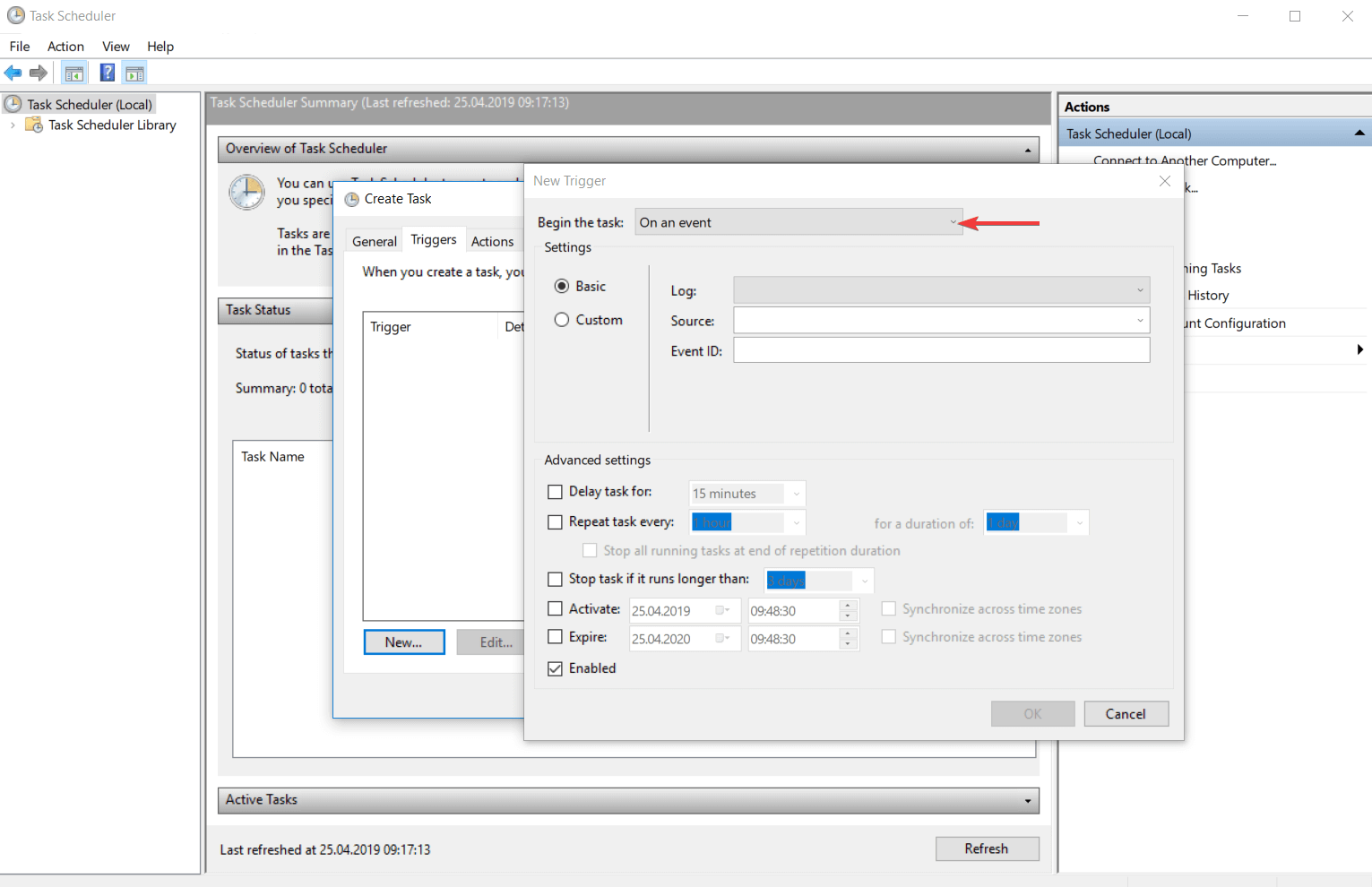Check Stop task if it runs longer than
The width and height of the screenshot is (1372, 887).
tap(556, 580)
